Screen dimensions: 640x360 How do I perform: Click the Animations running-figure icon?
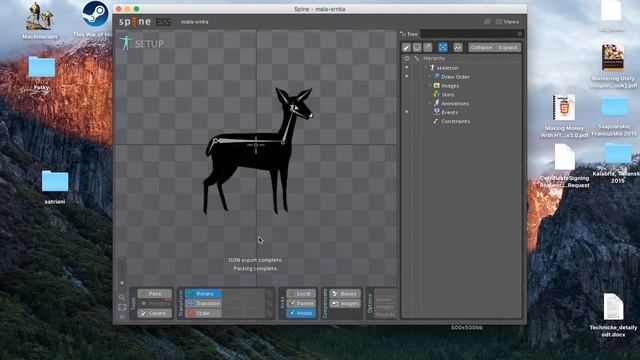[x=436, y=103]
